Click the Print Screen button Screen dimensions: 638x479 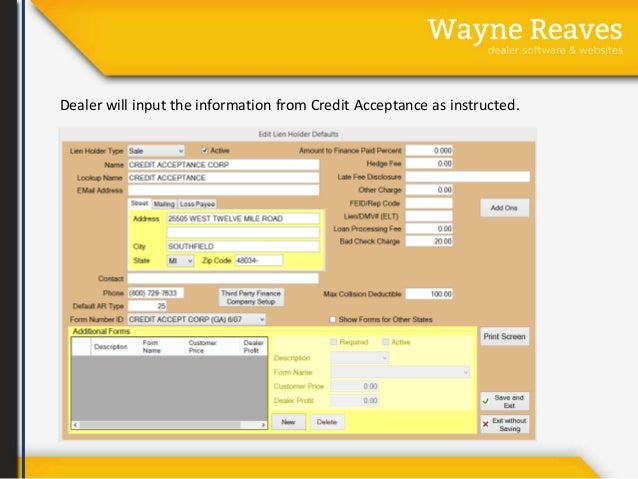point(504,337)
